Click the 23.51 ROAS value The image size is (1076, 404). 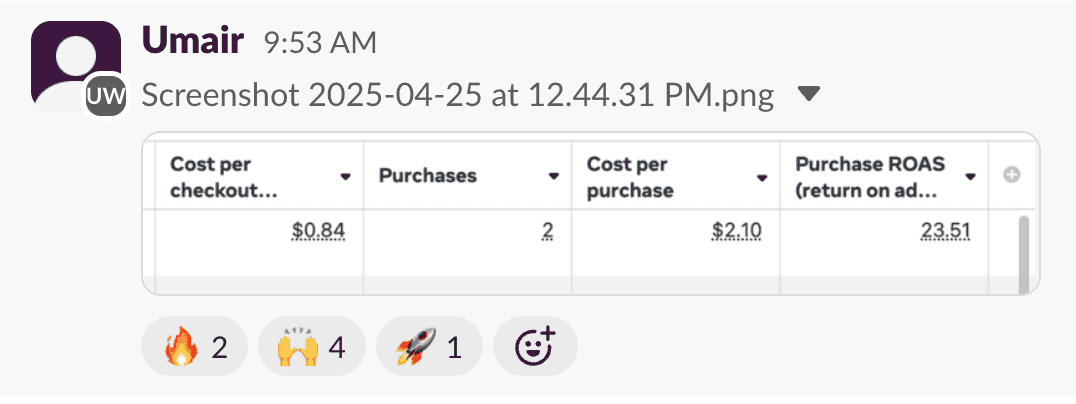pos(945,232)
